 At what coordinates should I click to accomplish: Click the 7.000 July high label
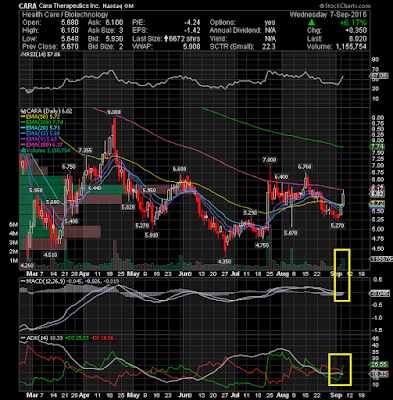[269, 160]
